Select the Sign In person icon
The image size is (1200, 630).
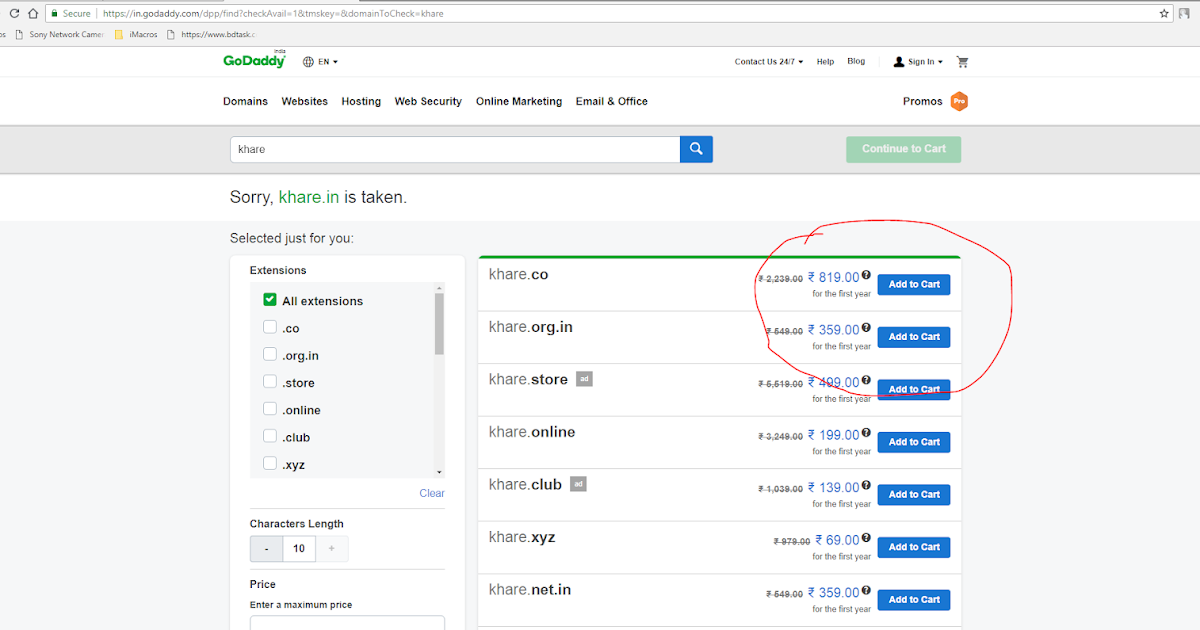tap(898, 61)
